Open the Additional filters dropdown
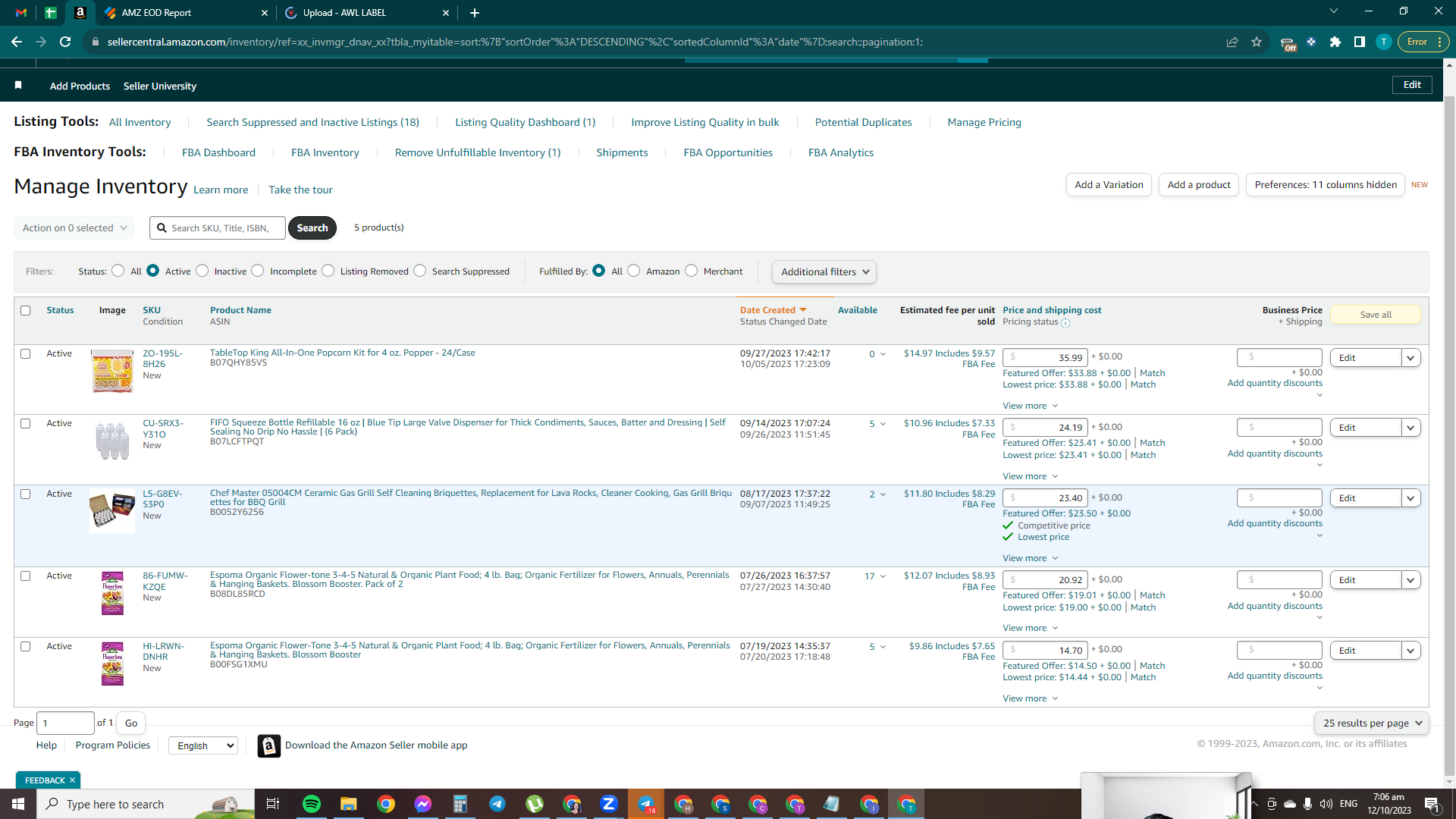The image size is (1456, 819). coord(824,271)
